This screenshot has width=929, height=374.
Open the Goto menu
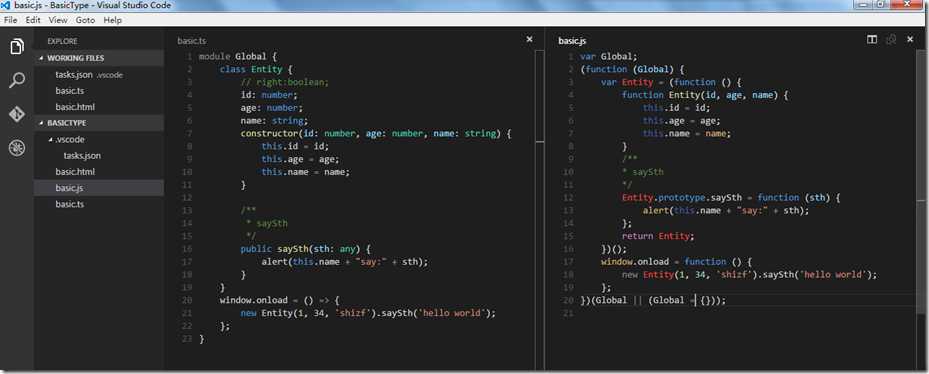pyautogui.click(x=85, y=20)
